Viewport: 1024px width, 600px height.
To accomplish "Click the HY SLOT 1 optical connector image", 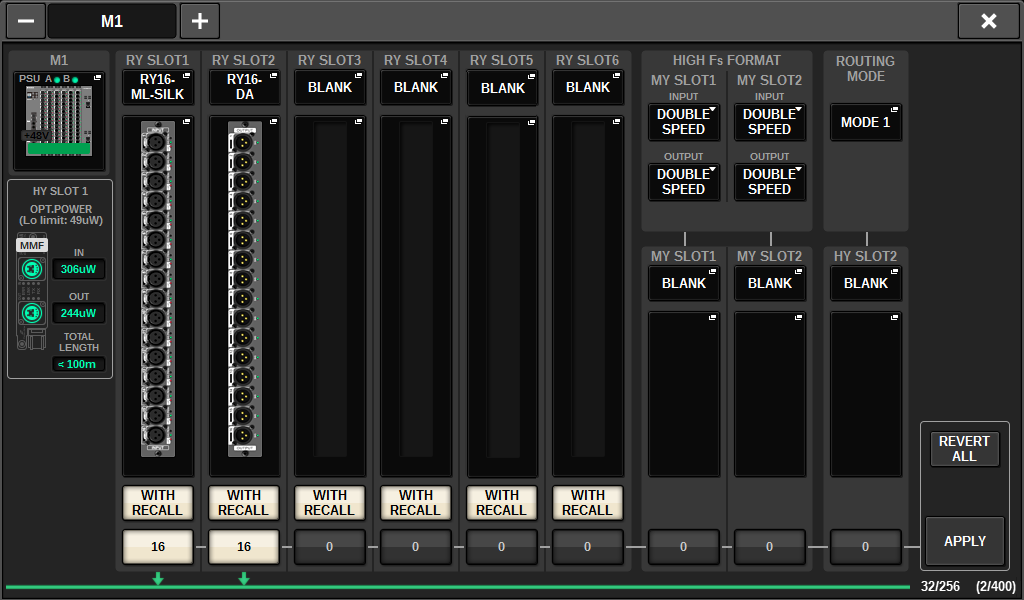I will point(30,292).
